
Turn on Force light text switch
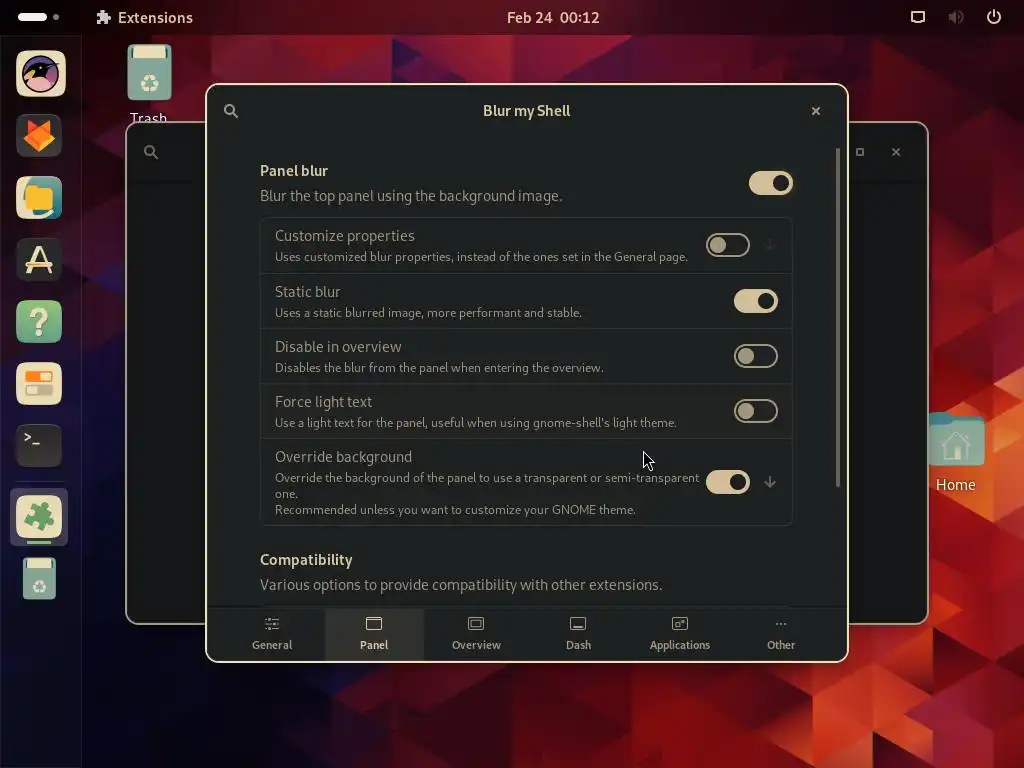coord(756,411)
